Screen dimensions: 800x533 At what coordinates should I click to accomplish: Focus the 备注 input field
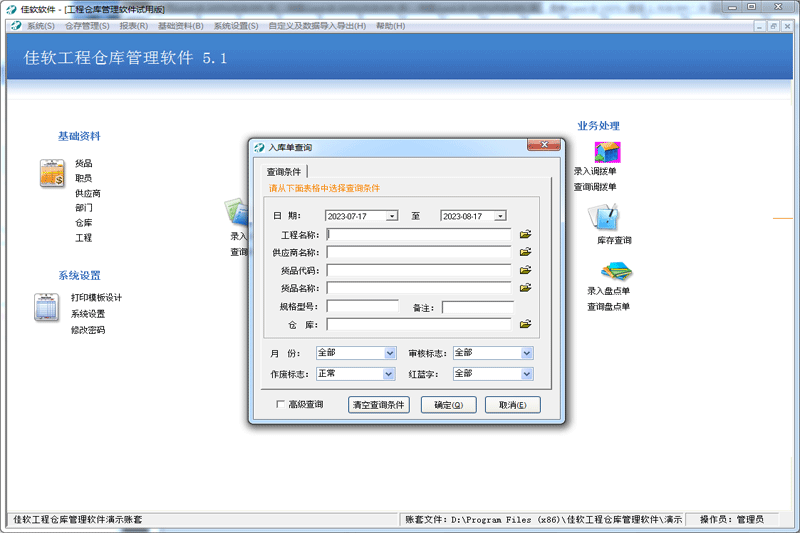[478, 307]
